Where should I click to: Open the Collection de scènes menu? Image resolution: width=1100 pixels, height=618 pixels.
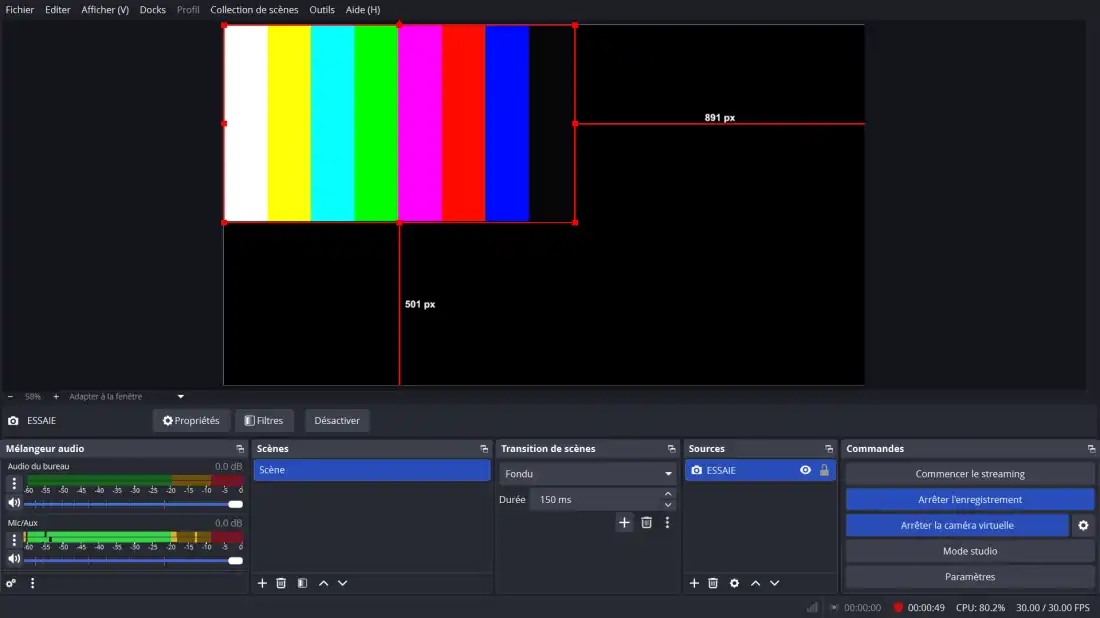[x=254, y=10]
